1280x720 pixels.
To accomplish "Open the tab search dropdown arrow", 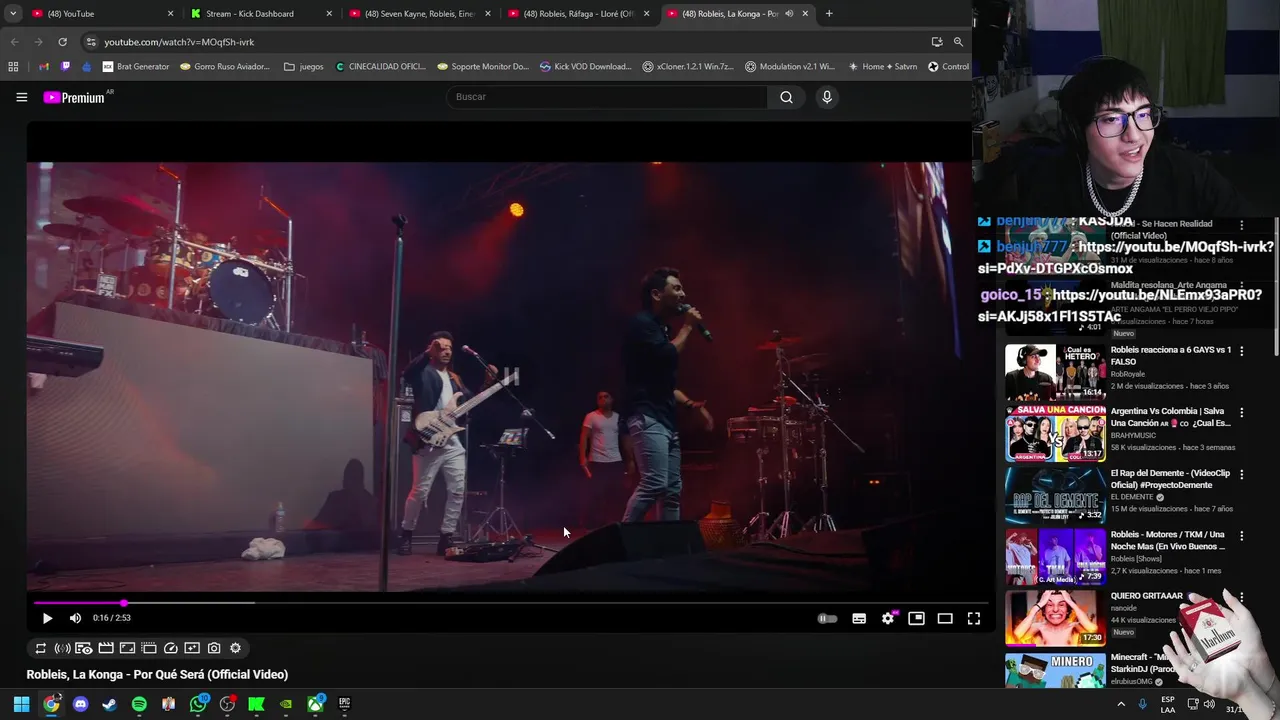I will tap(12, 14).
